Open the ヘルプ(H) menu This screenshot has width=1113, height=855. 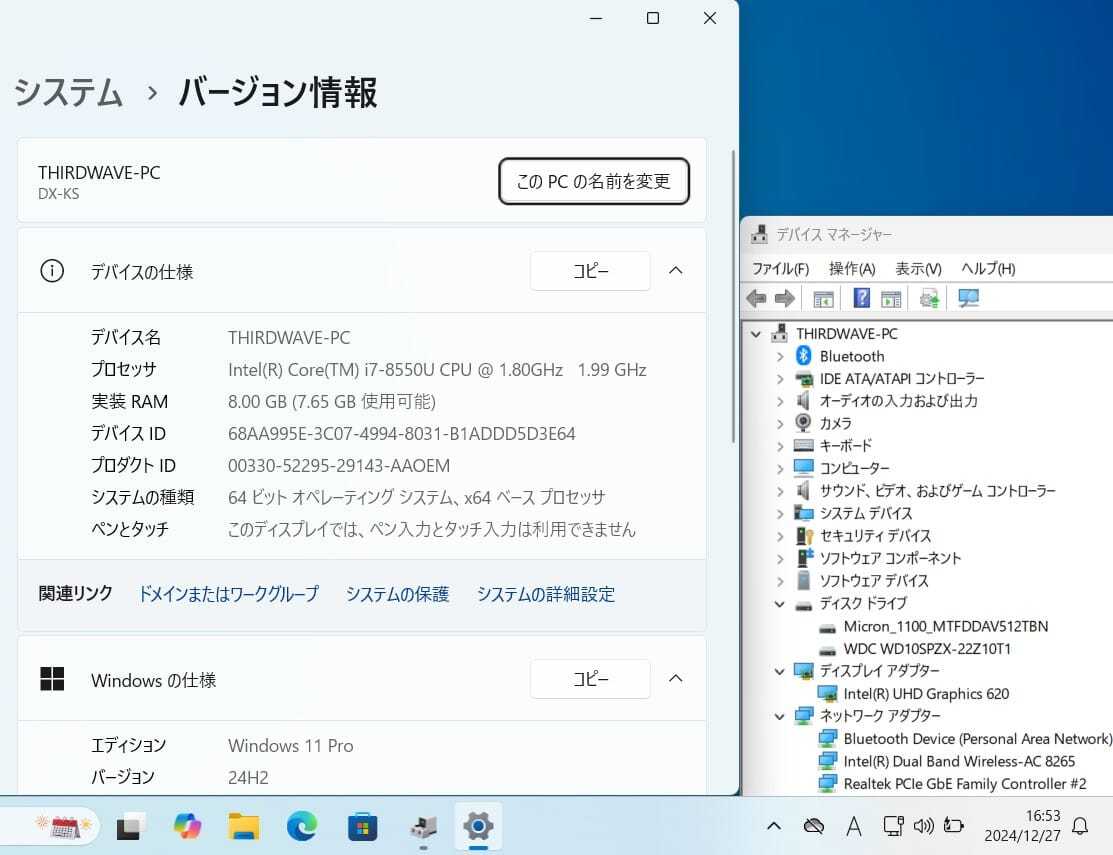click(988, 269)
